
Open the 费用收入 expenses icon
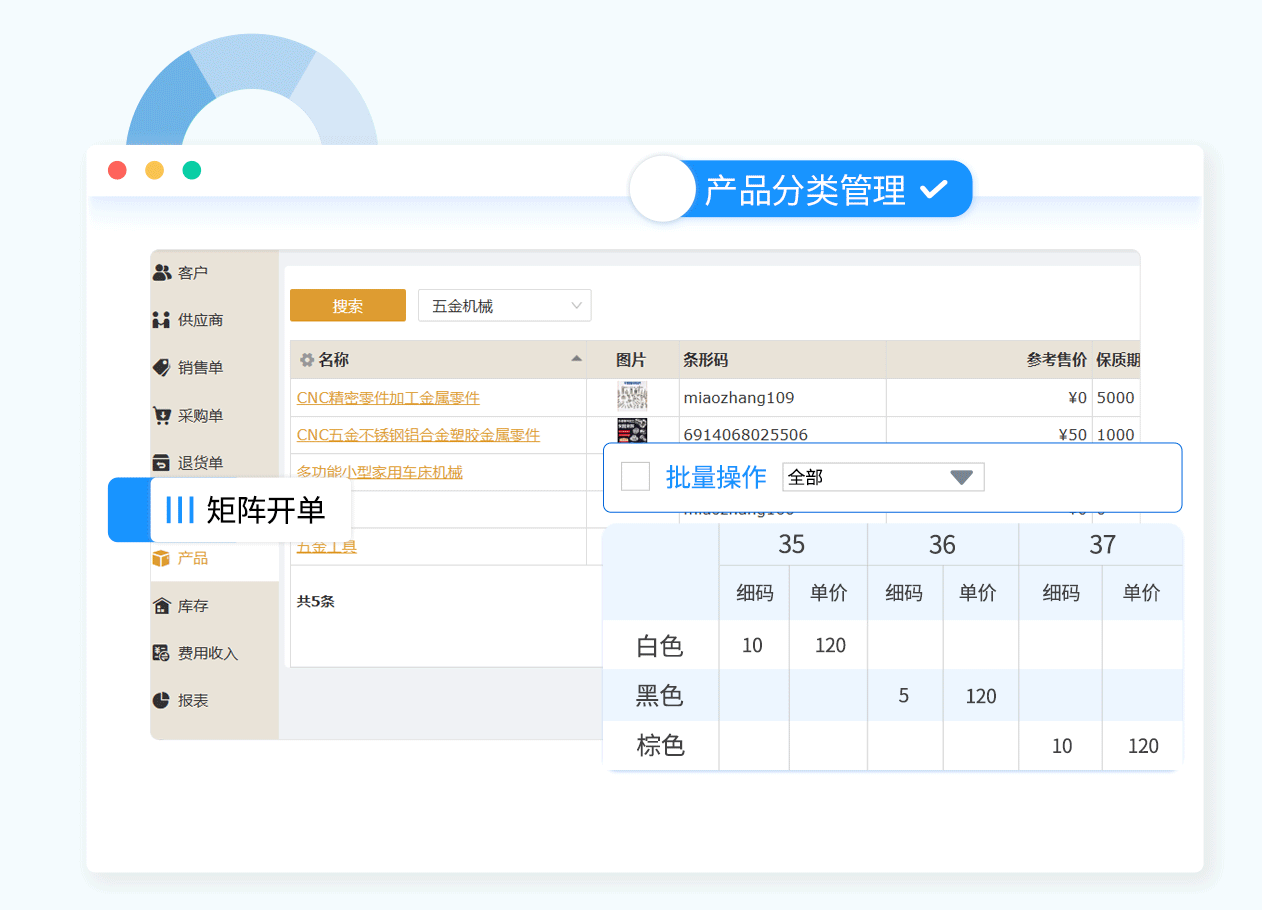(162, 653)
